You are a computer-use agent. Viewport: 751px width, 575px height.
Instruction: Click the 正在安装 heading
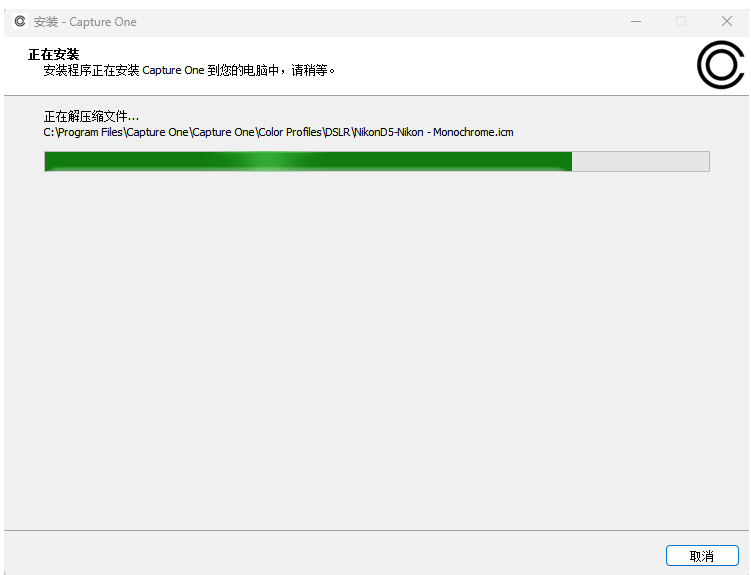(x=54, y=54)
